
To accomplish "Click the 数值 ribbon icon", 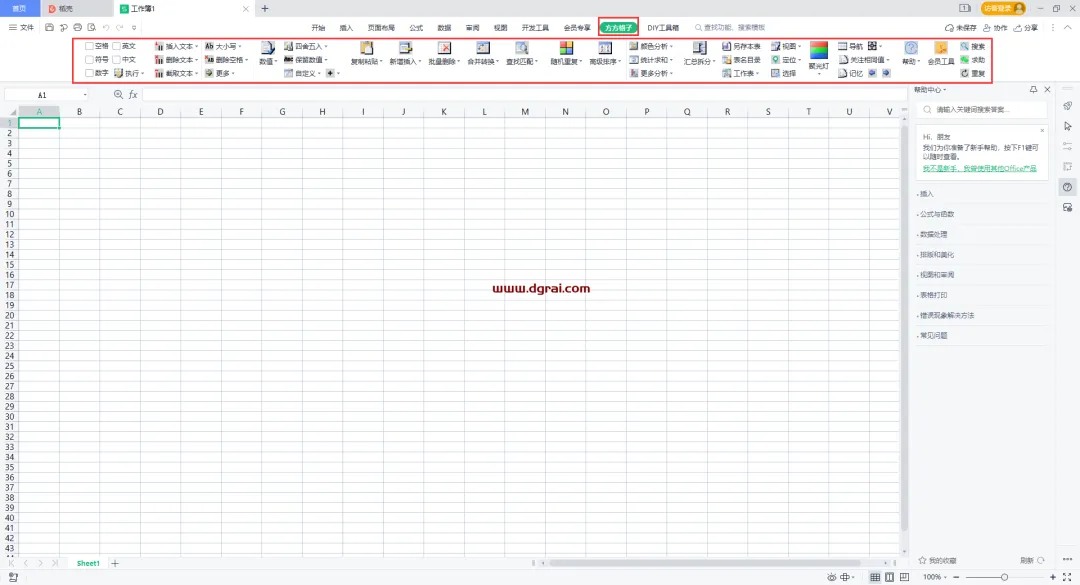I will point(267,48).
